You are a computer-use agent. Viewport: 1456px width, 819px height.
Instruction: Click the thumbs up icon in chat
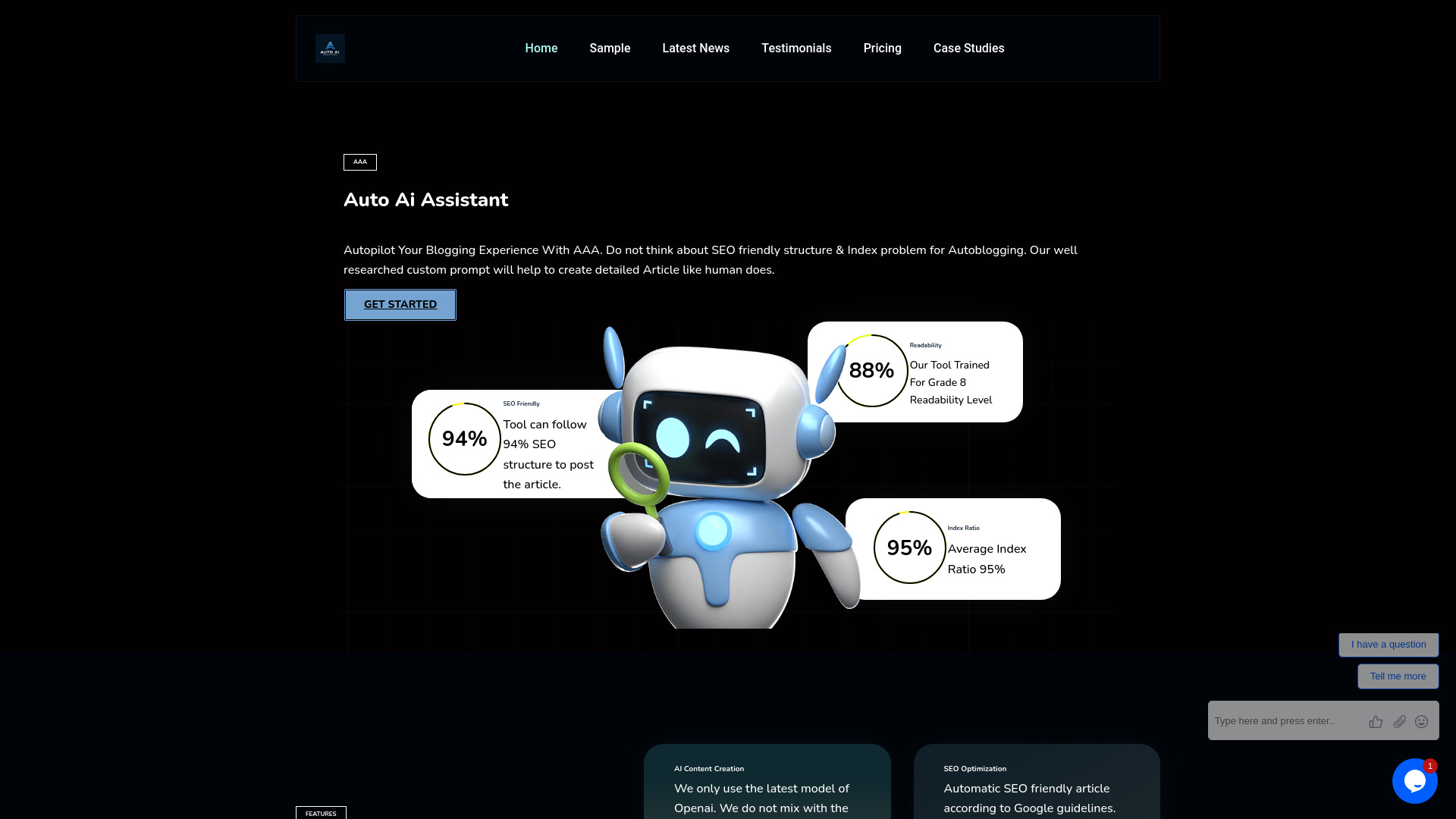point(1376,721)
